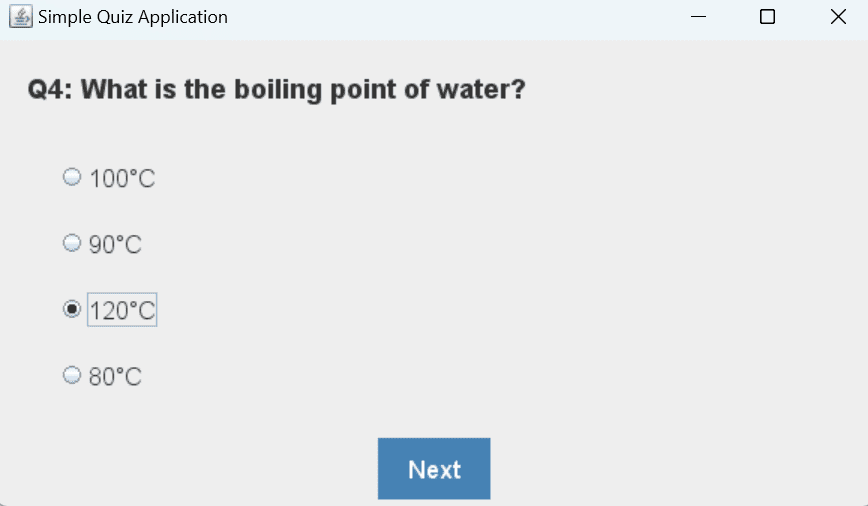The width and height of the screenshot is (868, 506).
Task: Click the boiling point question text
Action: click(276, 90)
